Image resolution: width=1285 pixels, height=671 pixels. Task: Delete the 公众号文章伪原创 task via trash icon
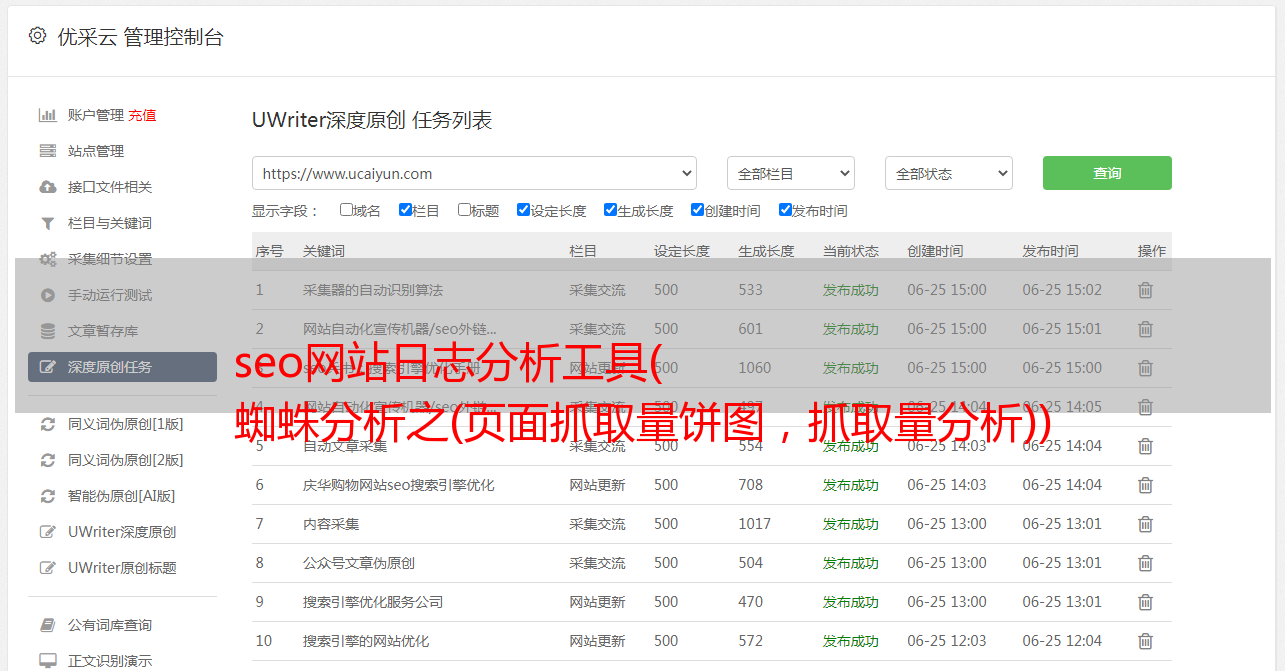click(1146, 563)
